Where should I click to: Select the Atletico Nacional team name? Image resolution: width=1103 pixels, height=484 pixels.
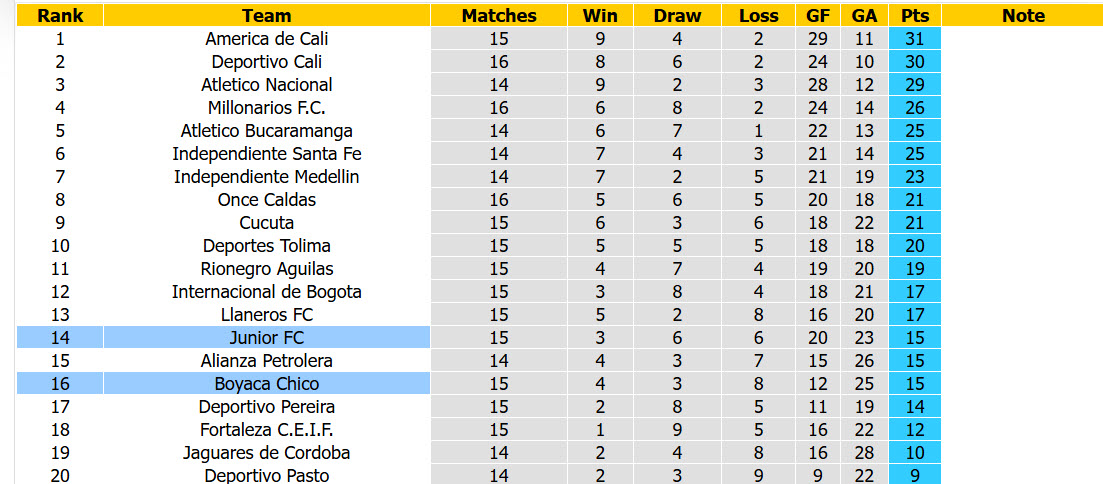[x=267, y=84]
